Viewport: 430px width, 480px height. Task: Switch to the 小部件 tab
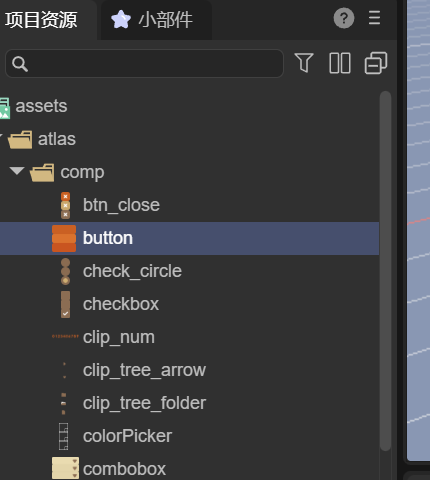click(x=156, y=20)
